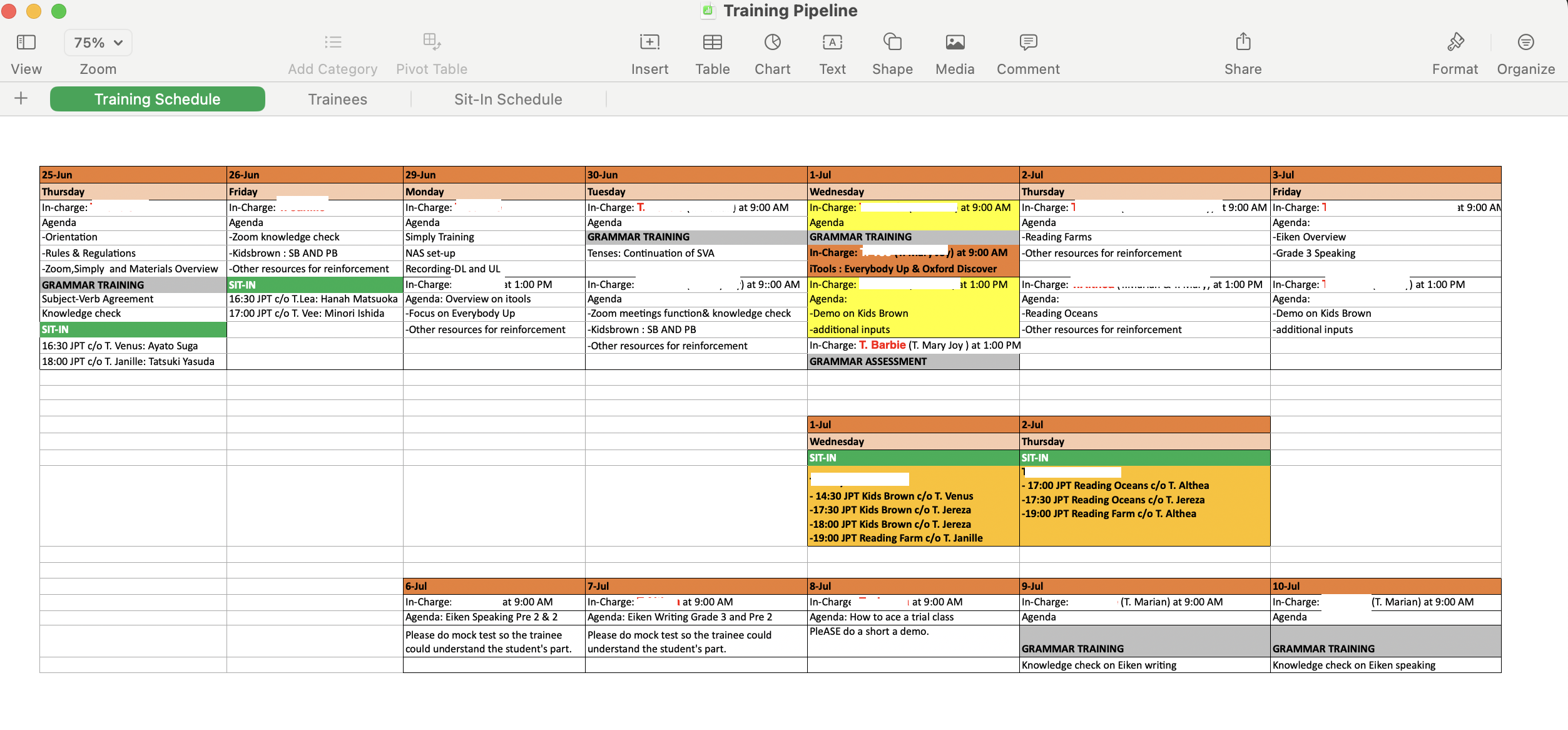Click the Insert toolbar icon

tap(649, 43)
